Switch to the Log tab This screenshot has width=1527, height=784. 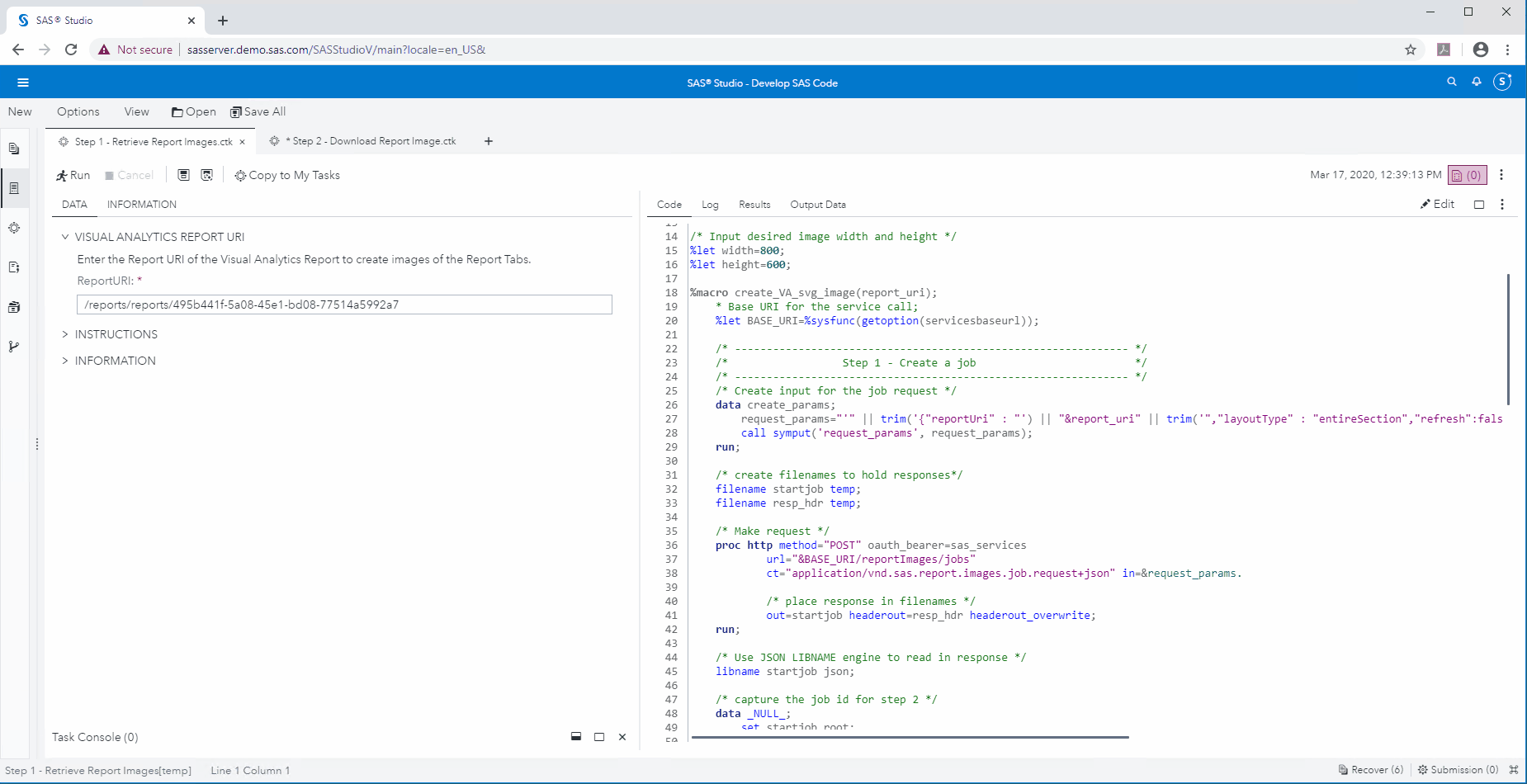click(x=710, y=204)
